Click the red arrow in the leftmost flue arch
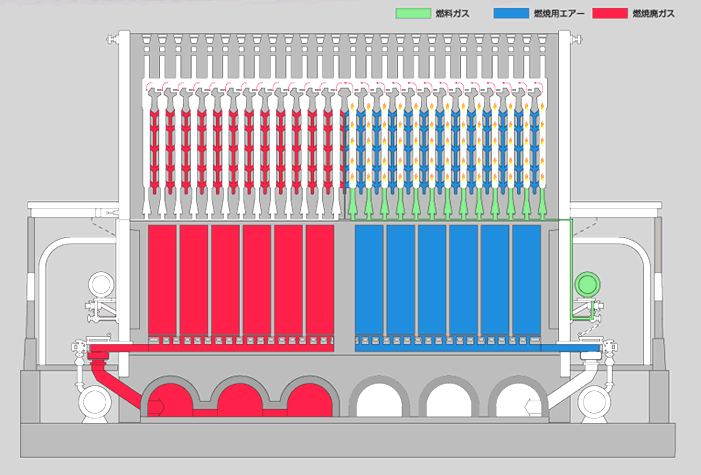 [156, 407]
